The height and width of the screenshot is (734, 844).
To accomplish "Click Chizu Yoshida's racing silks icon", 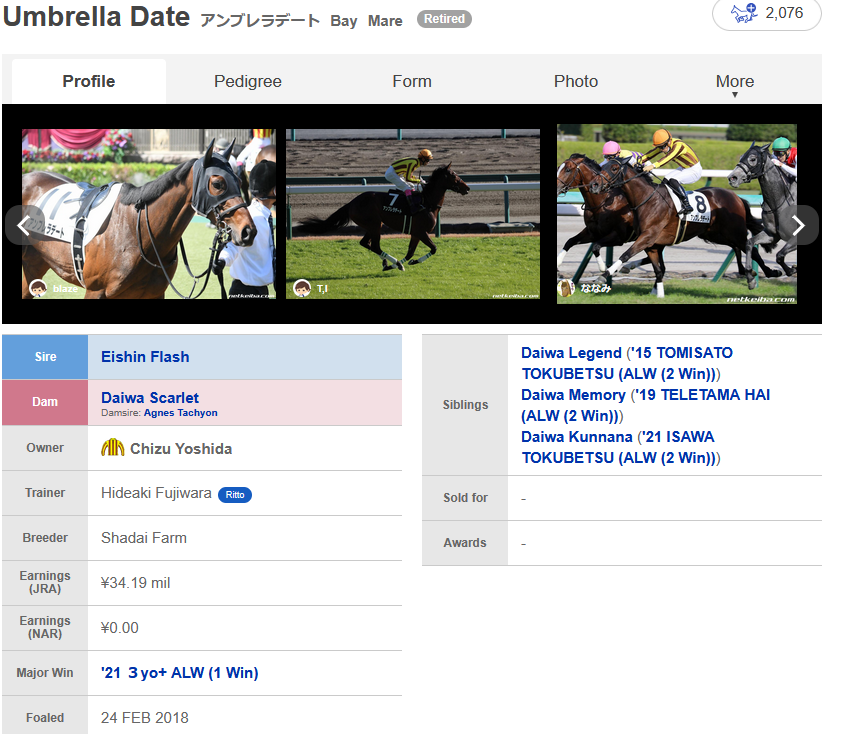I will tap(112, 448).
